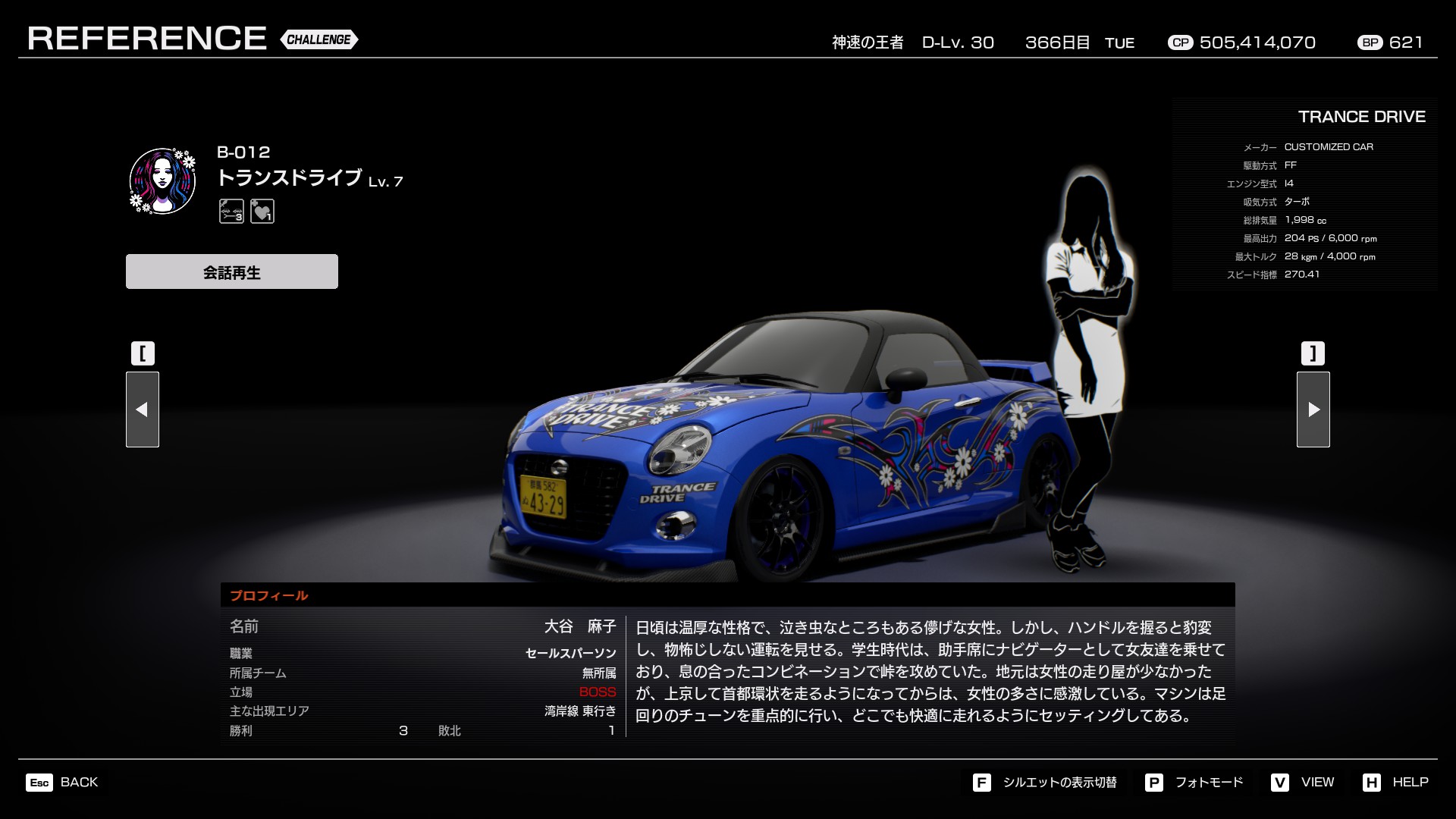Click the heart skill icon
Image resolution: width=1456 pixels, height=819 pixels.
(262, 211)
